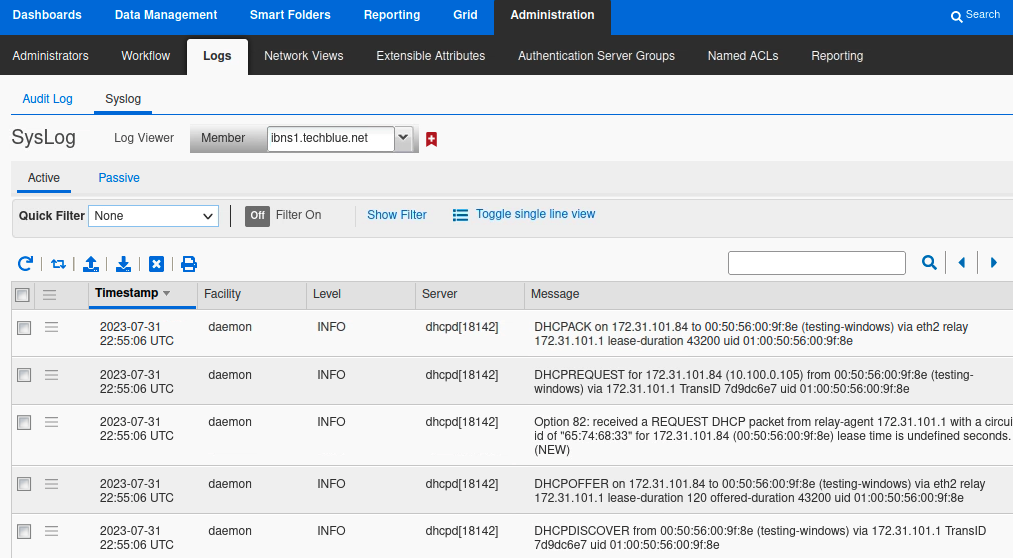Click Toggle single line view
1013x558 pixels.
click(534, 214)
